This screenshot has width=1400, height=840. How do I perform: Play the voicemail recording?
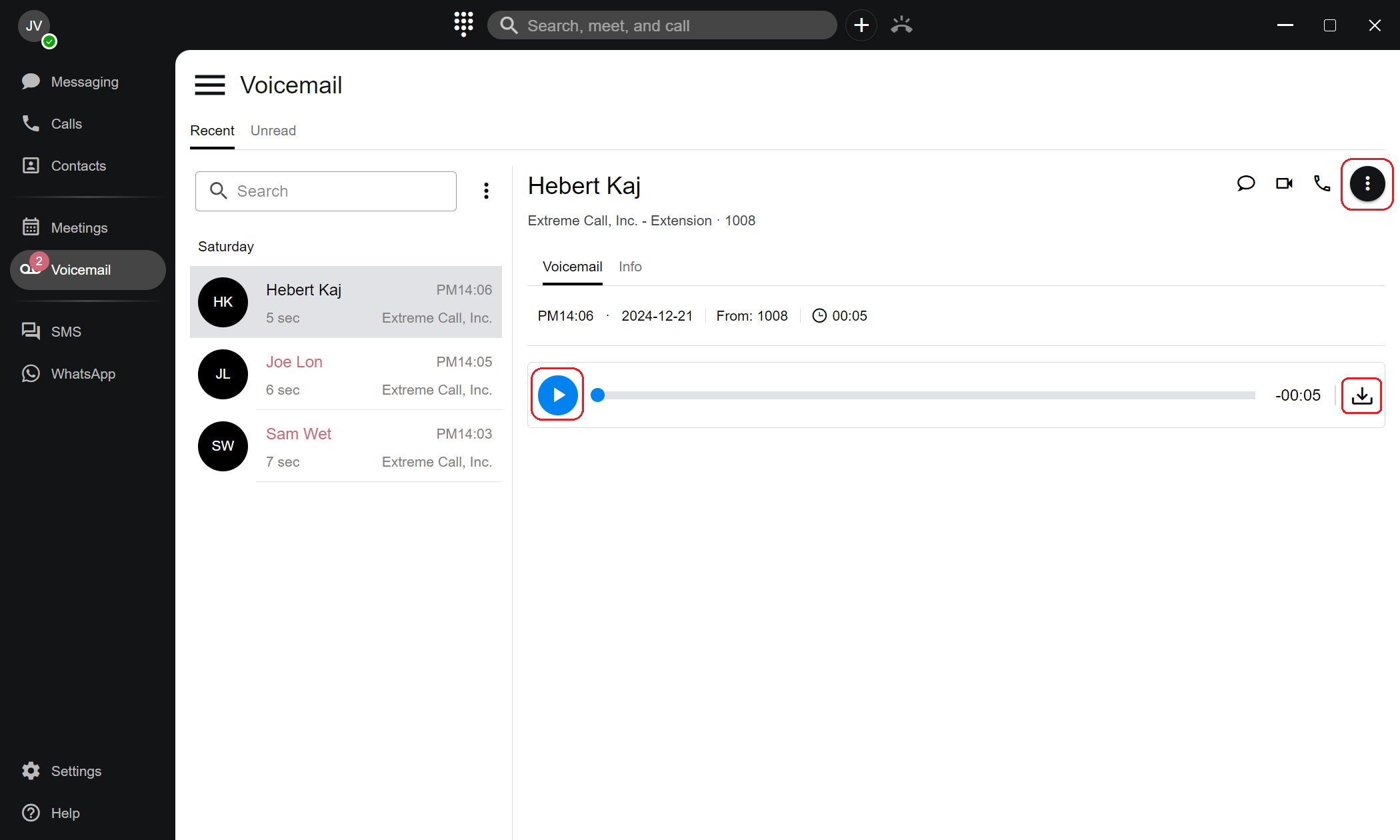coord(557,395)
